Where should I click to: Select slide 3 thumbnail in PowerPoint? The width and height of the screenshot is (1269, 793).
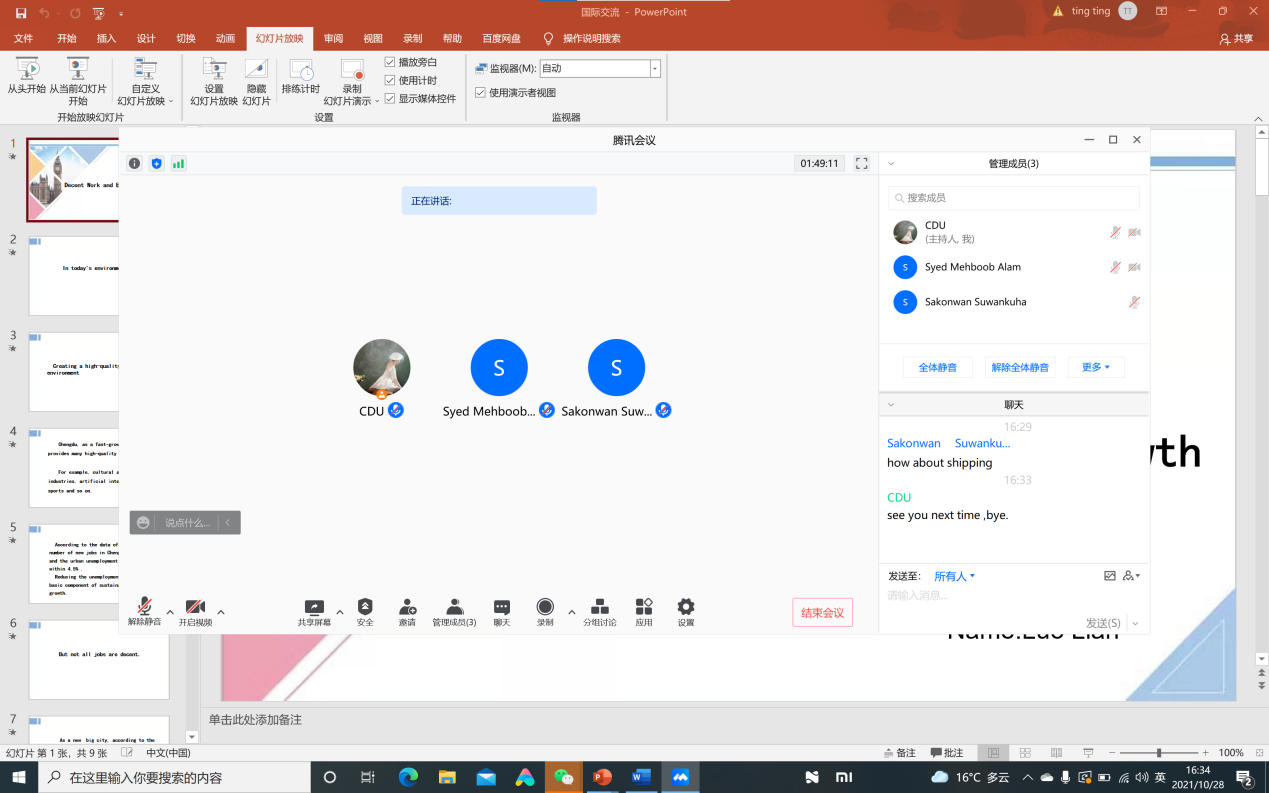pos(98,372)
